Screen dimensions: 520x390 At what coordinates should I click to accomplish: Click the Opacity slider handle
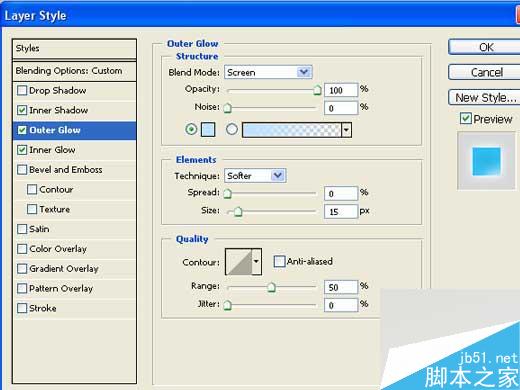coord(317,90)
